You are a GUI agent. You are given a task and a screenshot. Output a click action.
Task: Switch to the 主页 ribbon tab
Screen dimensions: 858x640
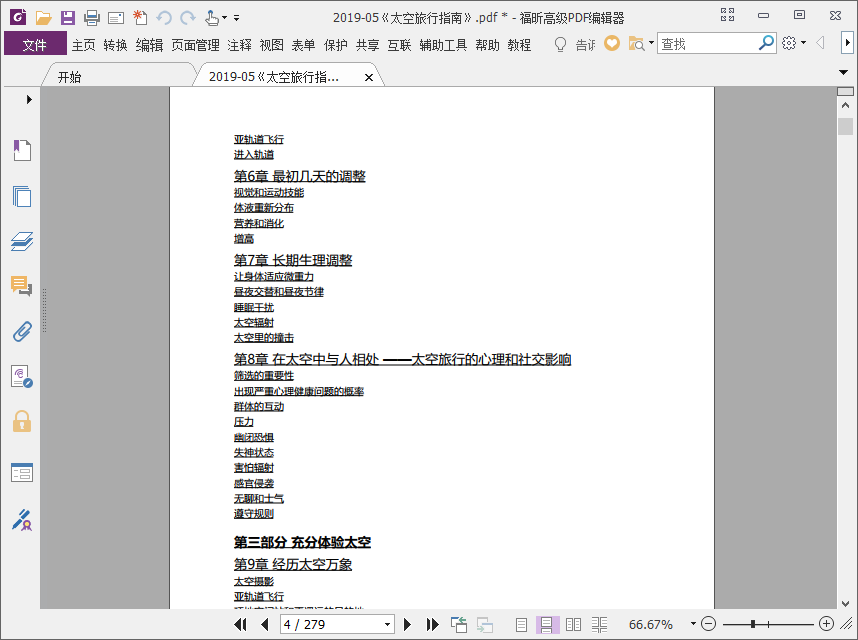pos(84,45)
